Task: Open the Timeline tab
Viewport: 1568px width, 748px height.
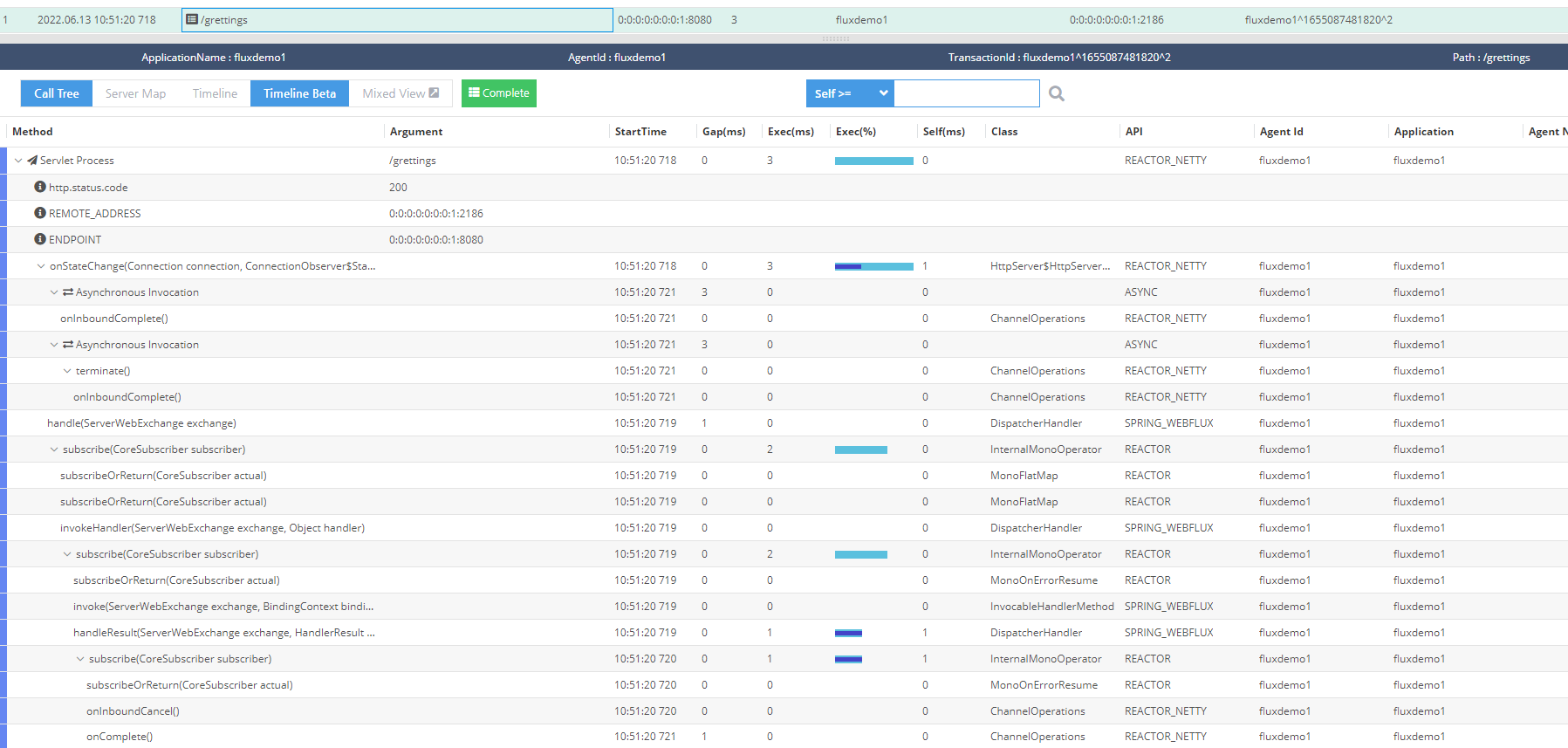Action: 215,93
